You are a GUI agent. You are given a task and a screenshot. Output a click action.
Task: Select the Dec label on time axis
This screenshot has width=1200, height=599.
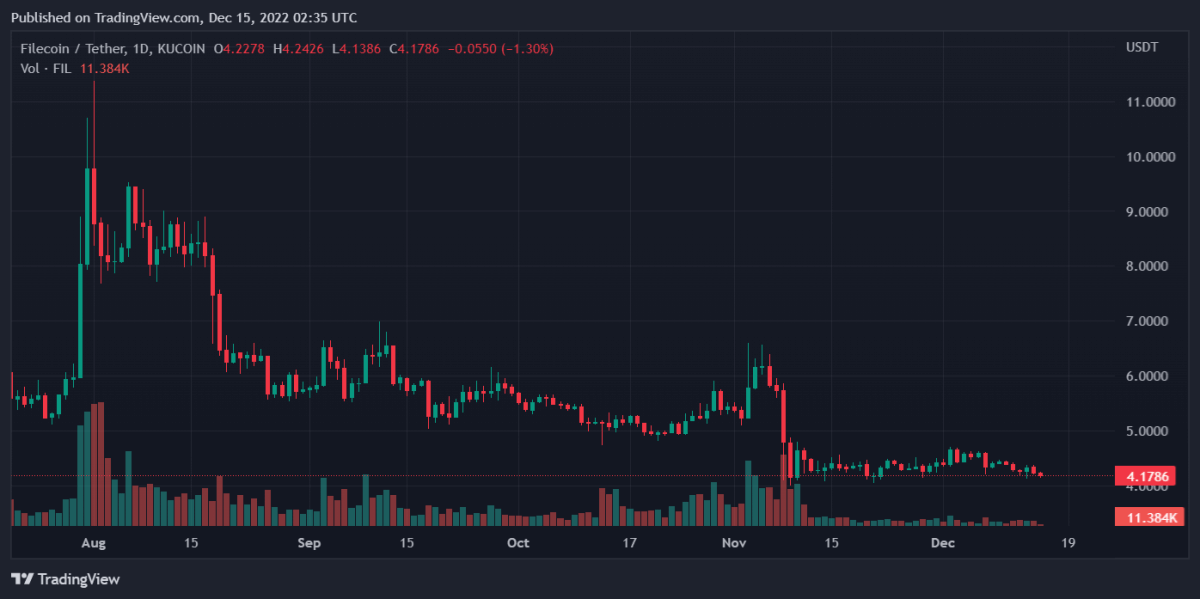(x=943, y=543)
